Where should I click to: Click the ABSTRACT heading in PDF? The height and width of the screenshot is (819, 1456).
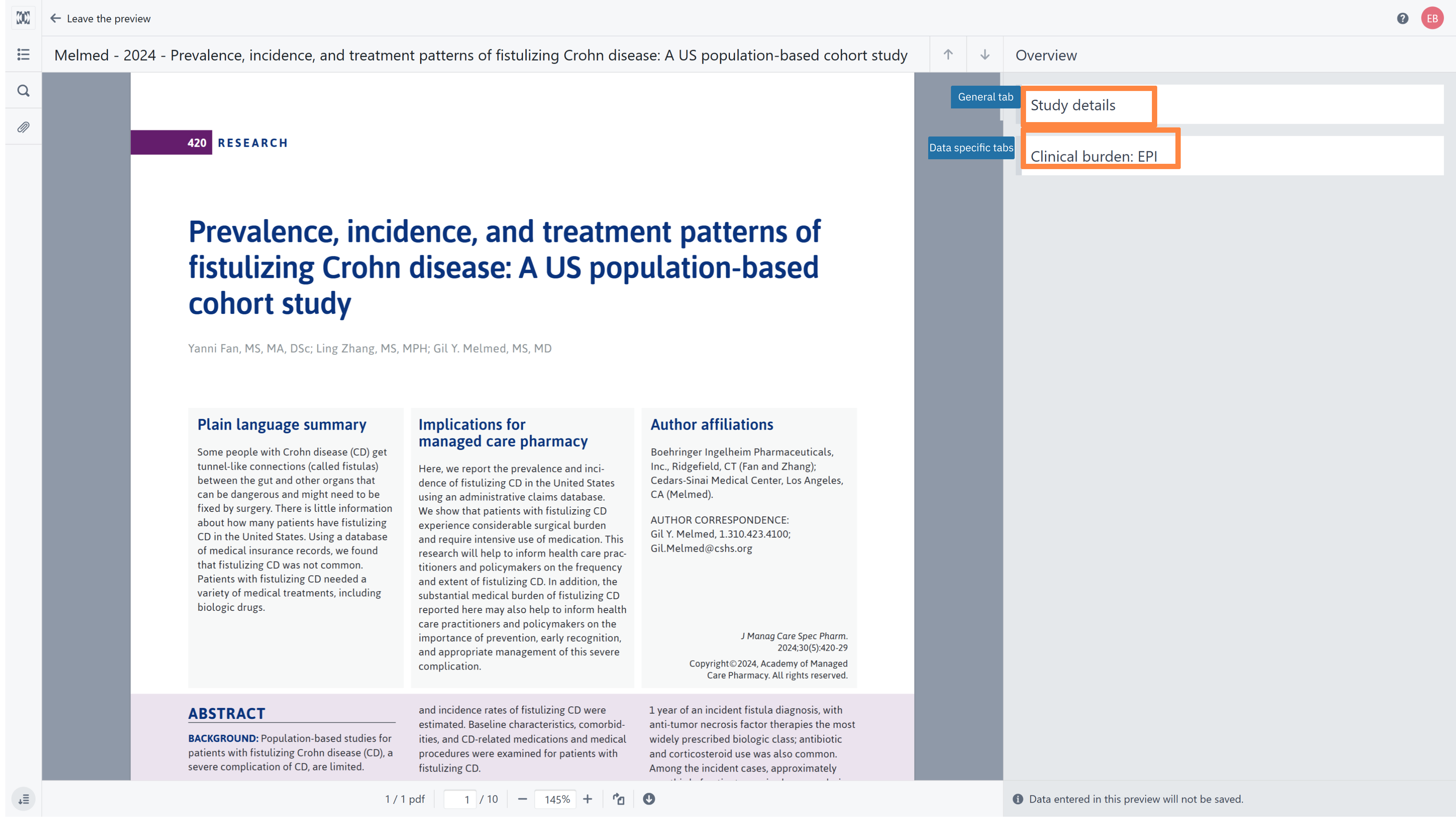[227, 713]
